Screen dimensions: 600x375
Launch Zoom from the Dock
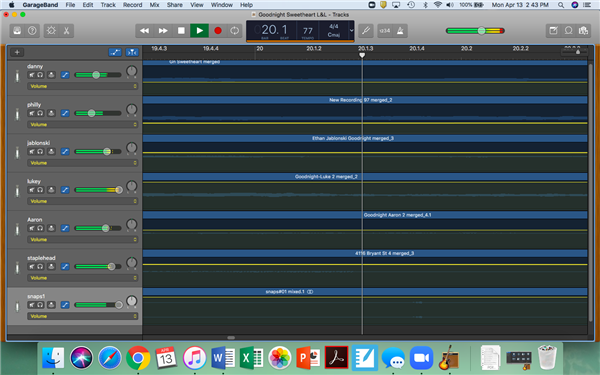[x=421, y=358]
